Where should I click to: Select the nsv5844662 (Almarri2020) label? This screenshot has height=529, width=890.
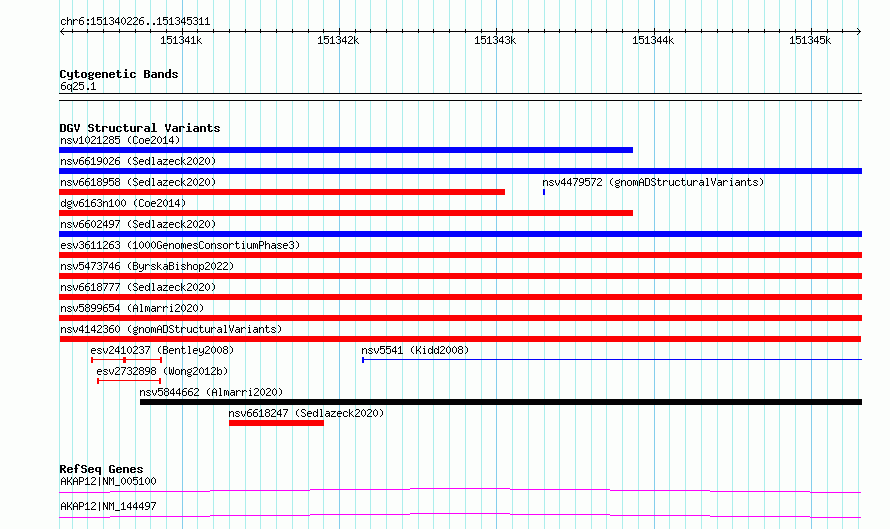pyautogui.click(x=211, y=392)
